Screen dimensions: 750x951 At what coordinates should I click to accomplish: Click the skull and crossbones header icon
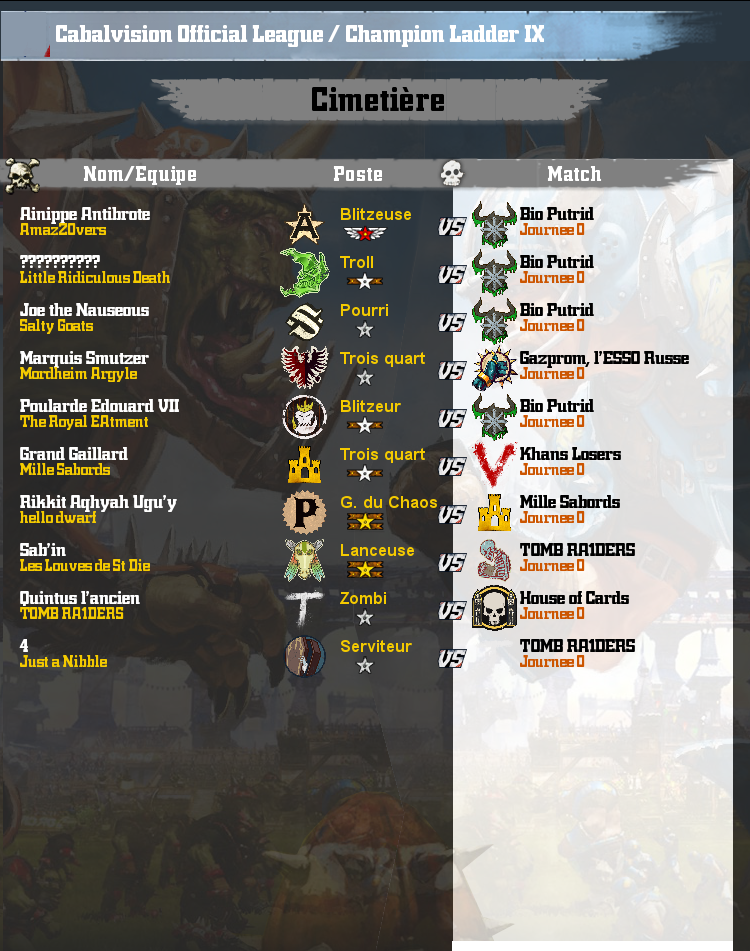[22, 175]
